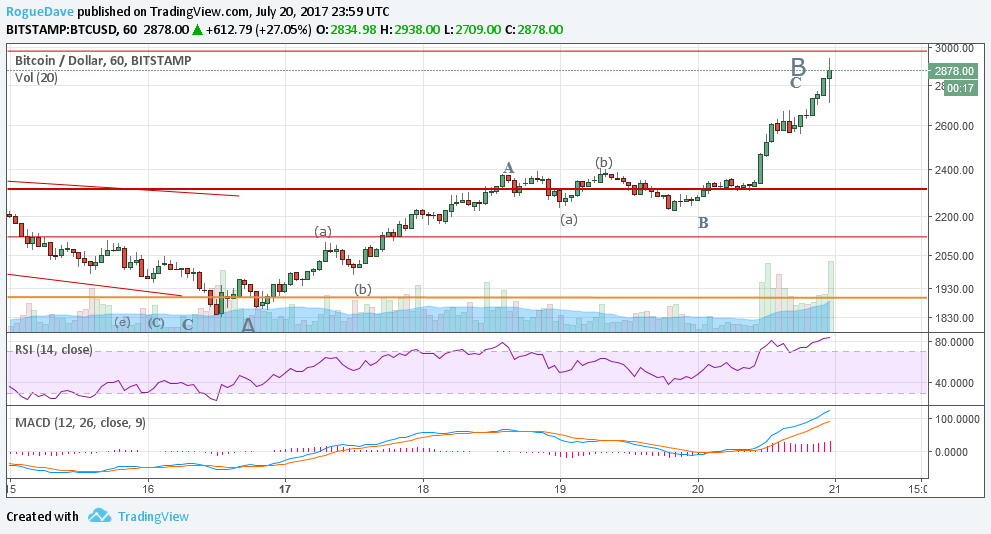Click the bold B label near 2200
This screenshot has height=534, width=991.
coord(703,222)
